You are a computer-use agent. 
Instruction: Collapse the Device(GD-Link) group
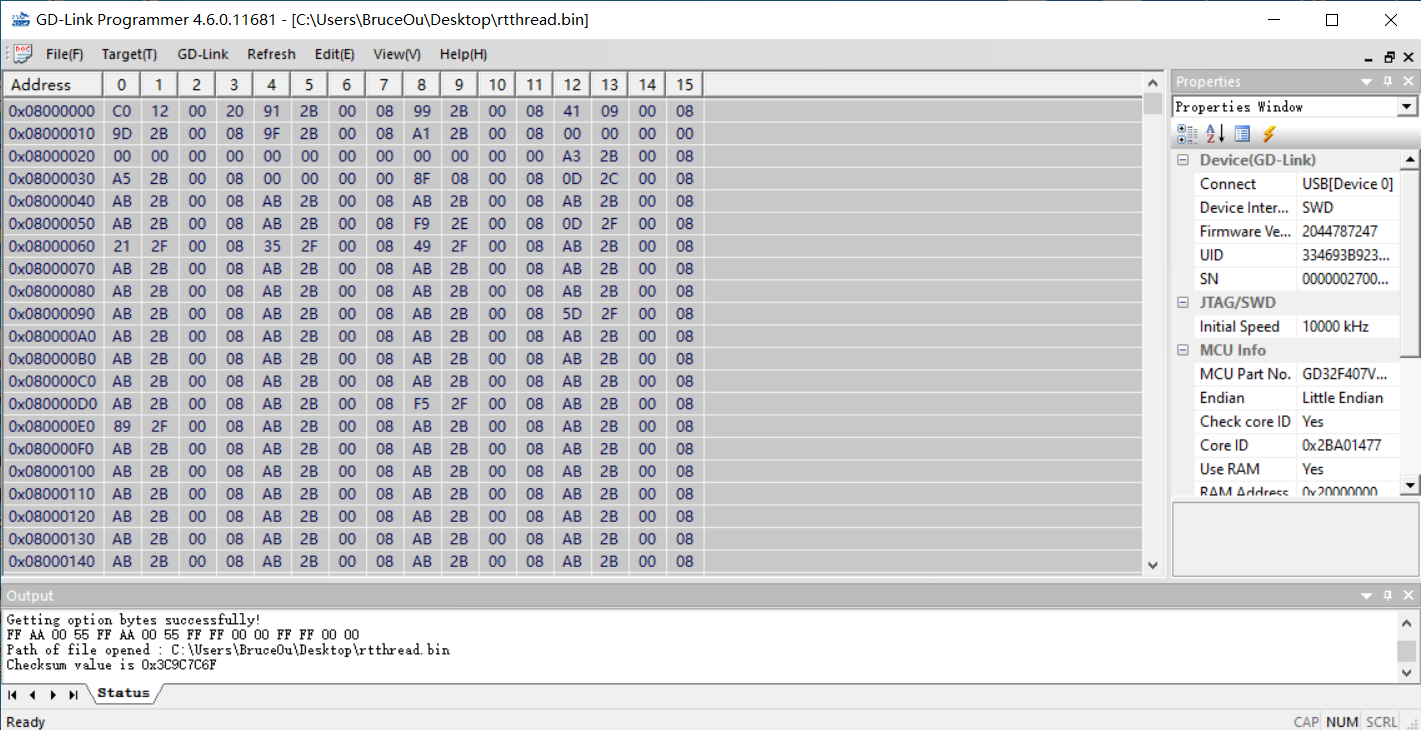[1183, 160]
